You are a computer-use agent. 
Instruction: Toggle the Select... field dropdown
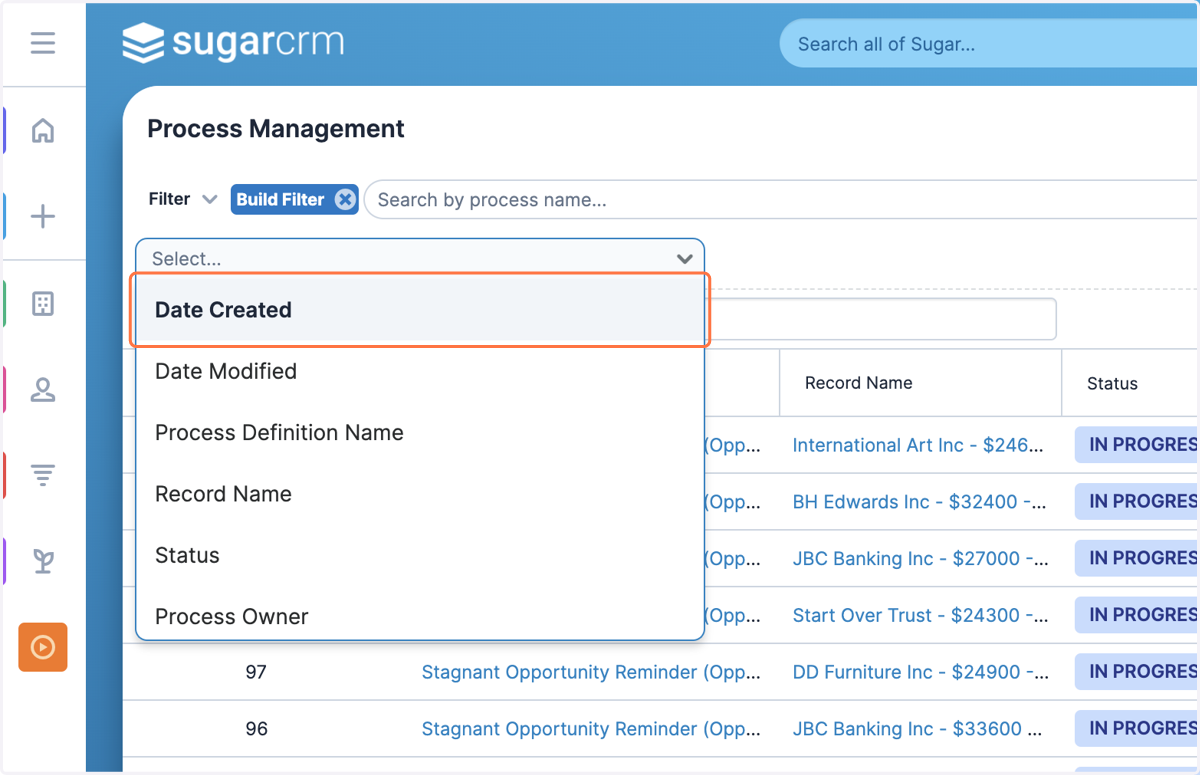pos(420,258)
